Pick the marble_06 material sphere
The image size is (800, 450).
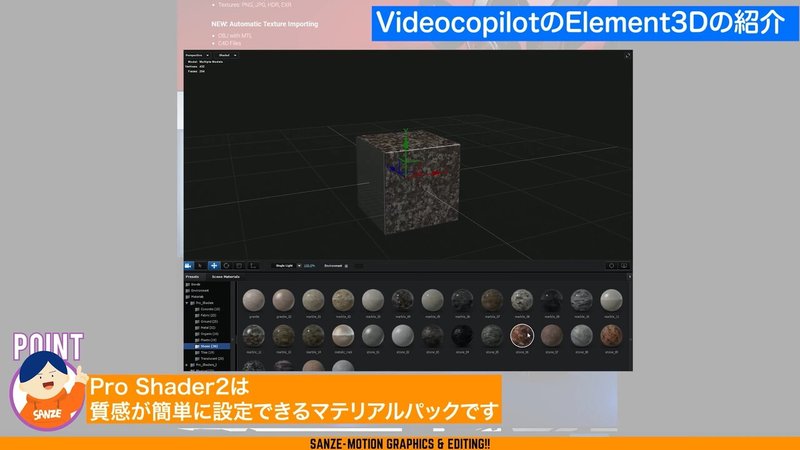click(x=462, y=300)
